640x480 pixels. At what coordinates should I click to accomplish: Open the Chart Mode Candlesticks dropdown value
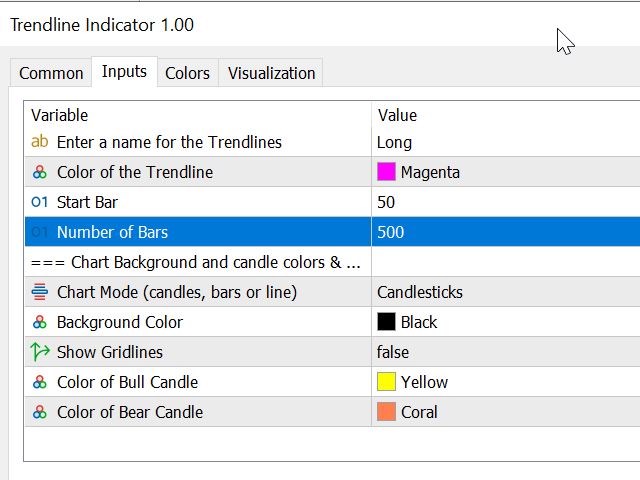[x=420, y=292]
